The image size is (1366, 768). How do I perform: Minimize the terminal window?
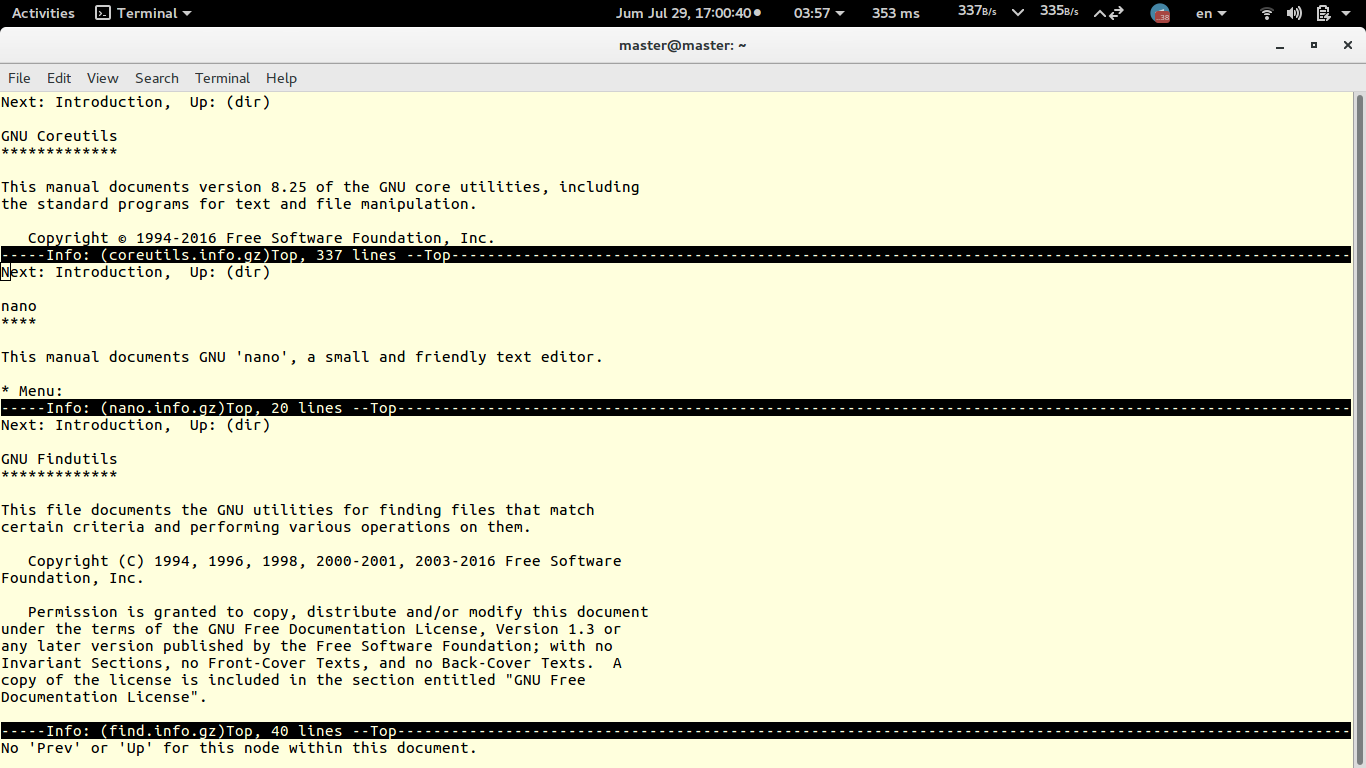point(1280,46)
